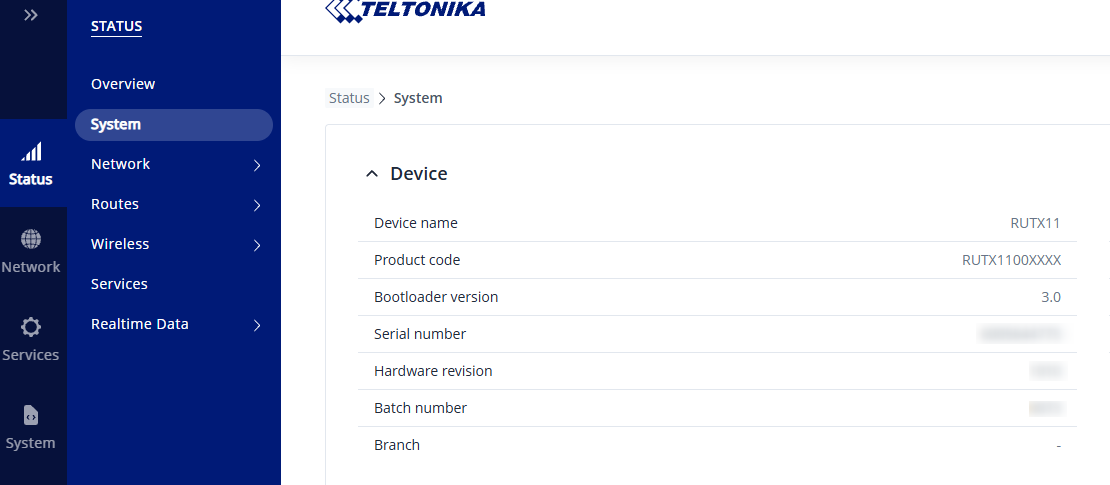
Task: Select System in the Status menu
Action: tap(116, 125)
